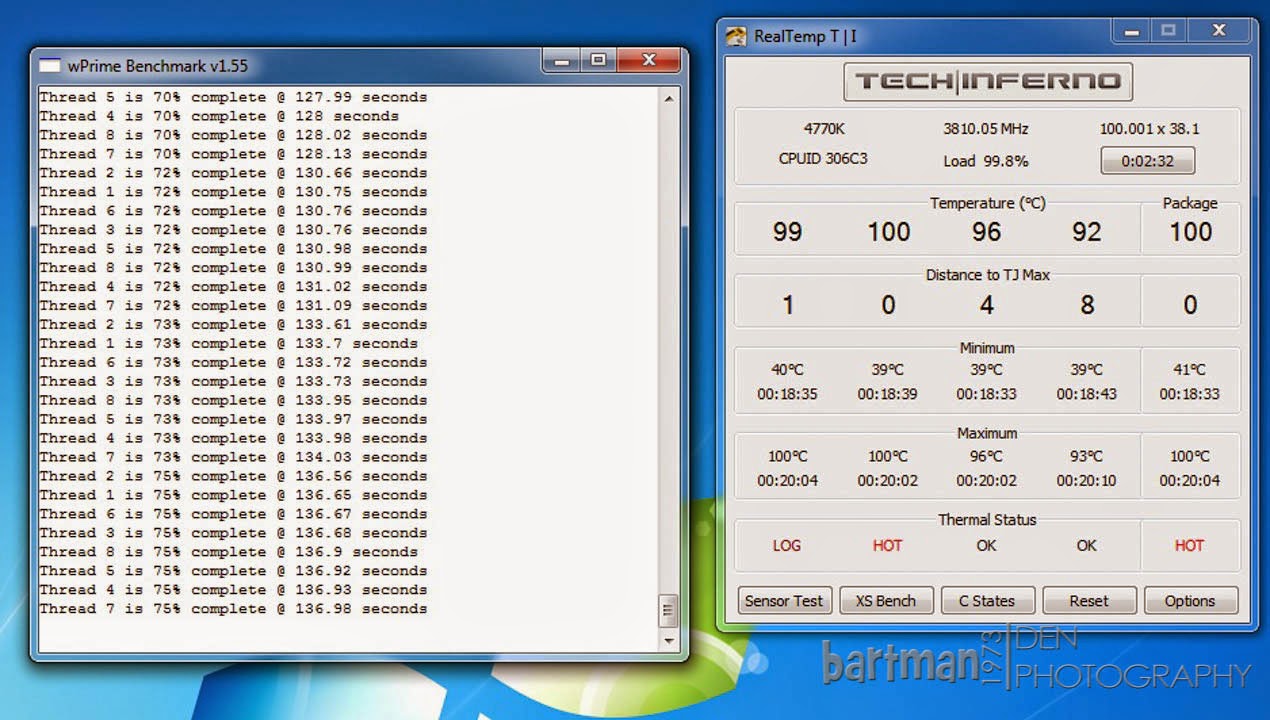1270x720 pixels.
Task: Click core one temperature 99
Action: (x=787, y=232)
